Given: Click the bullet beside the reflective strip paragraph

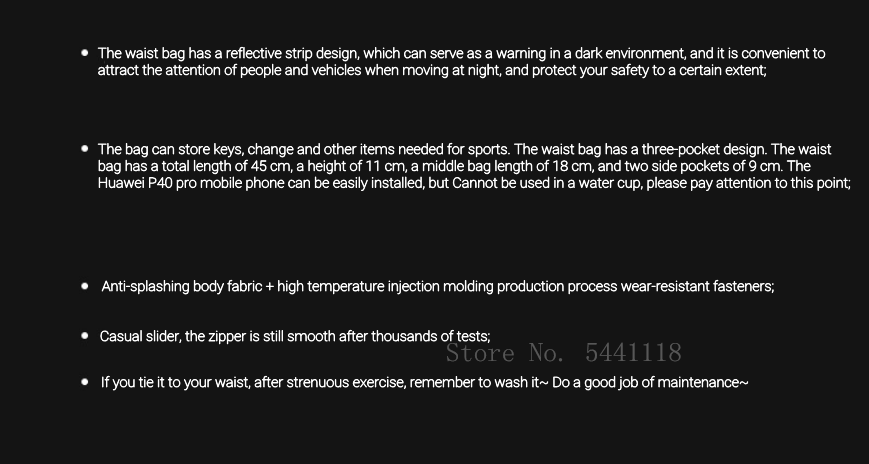Looking at the screenshot, I should click(x=85, y=53).
